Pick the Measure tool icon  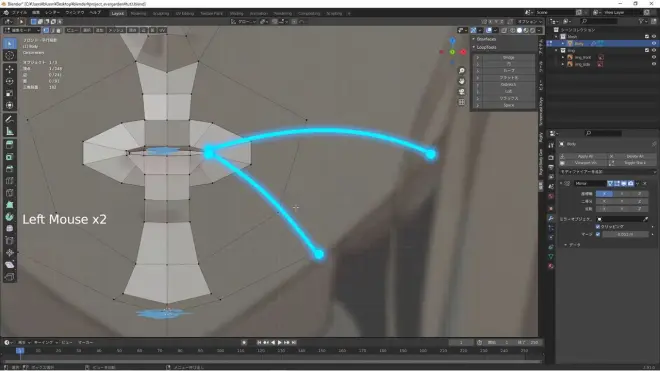[x=10, y=132]
